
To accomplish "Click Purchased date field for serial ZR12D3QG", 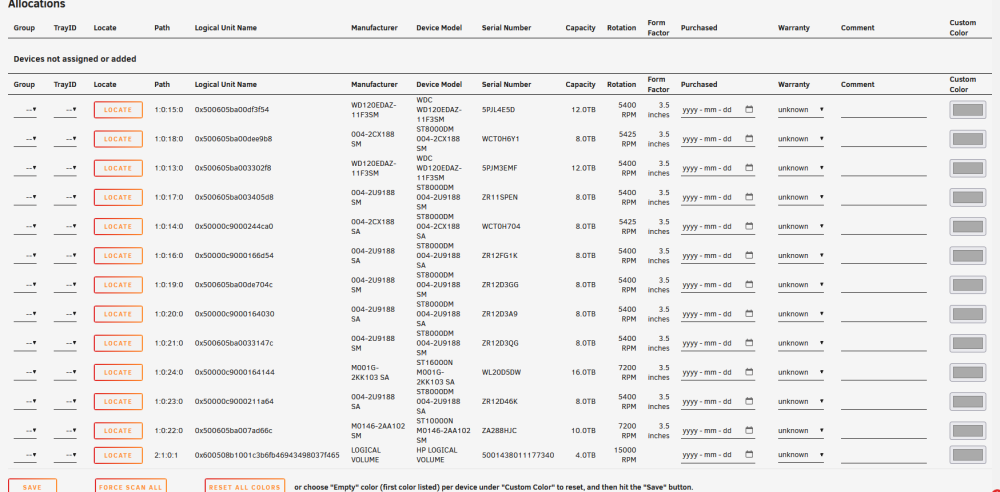I will tap(718, 343).
